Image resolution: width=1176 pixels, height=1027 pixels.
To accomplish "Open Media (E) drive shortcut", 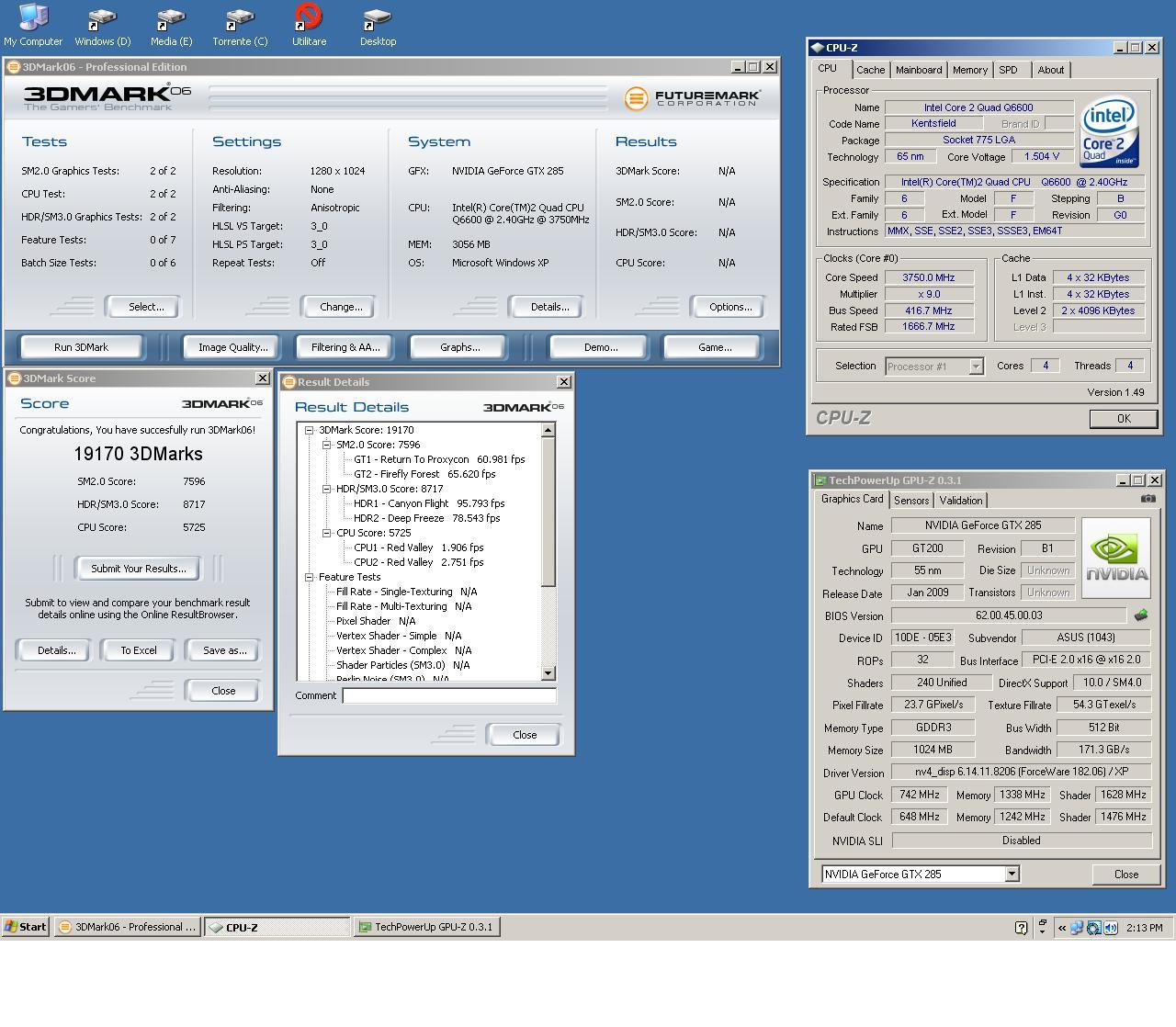I will [x=171, y=25].
